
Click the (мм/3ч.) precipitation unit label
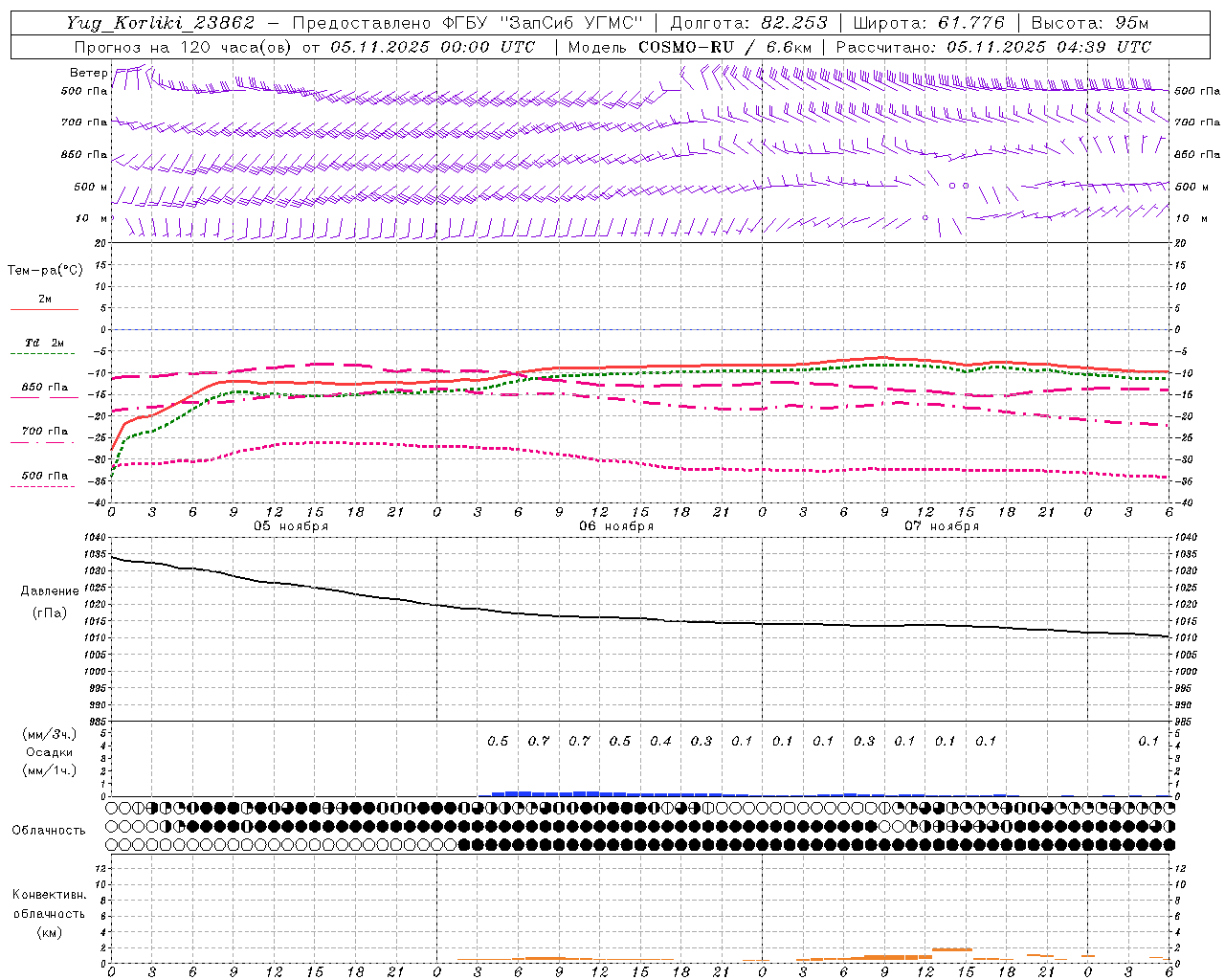click(x=50, y=734)
